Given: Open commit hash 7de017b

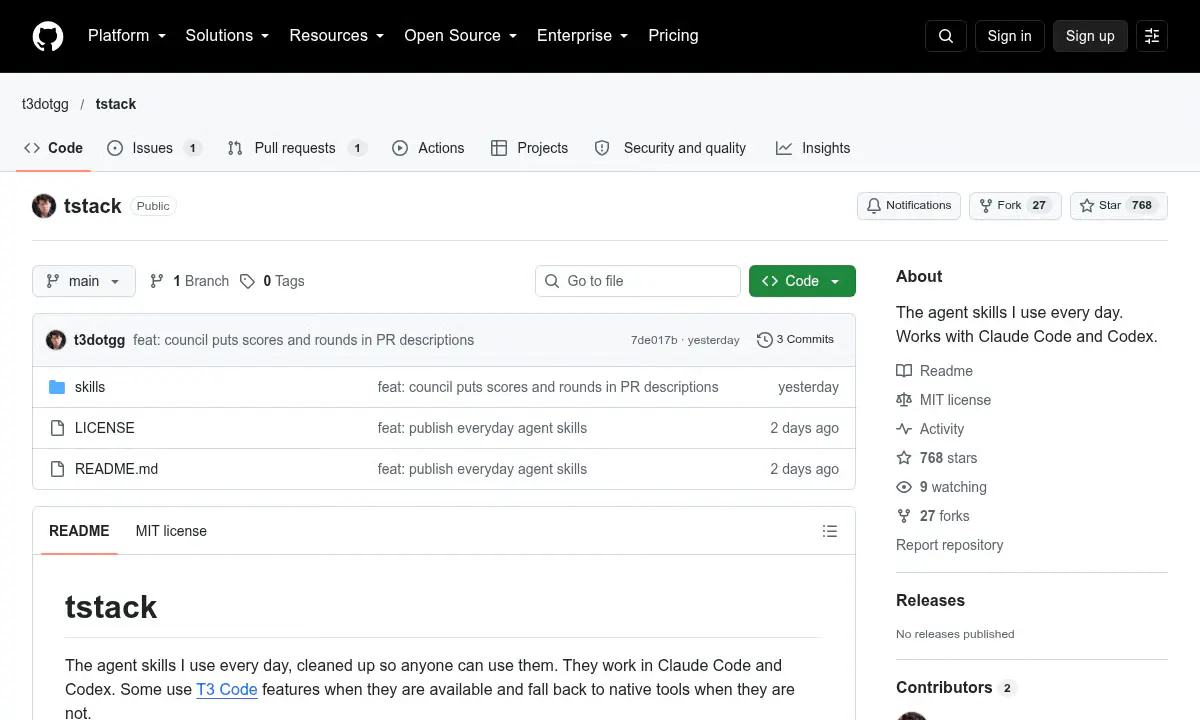Looking at the screenshot, I should 654,340.
